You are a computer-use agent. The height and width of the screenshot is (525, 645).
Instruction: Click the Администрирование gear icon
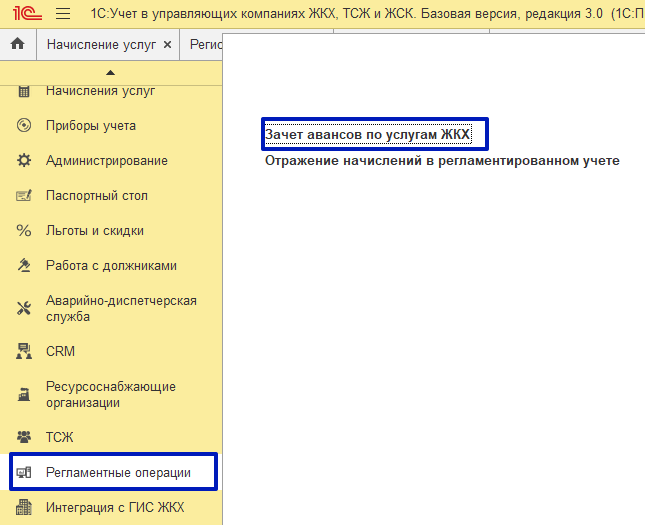[25, 161]
